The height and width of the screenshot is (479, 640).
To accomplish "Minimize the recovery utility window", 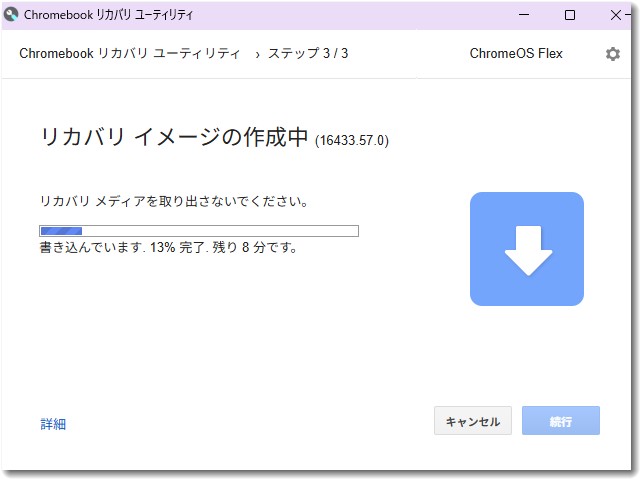I will point(524,15).
